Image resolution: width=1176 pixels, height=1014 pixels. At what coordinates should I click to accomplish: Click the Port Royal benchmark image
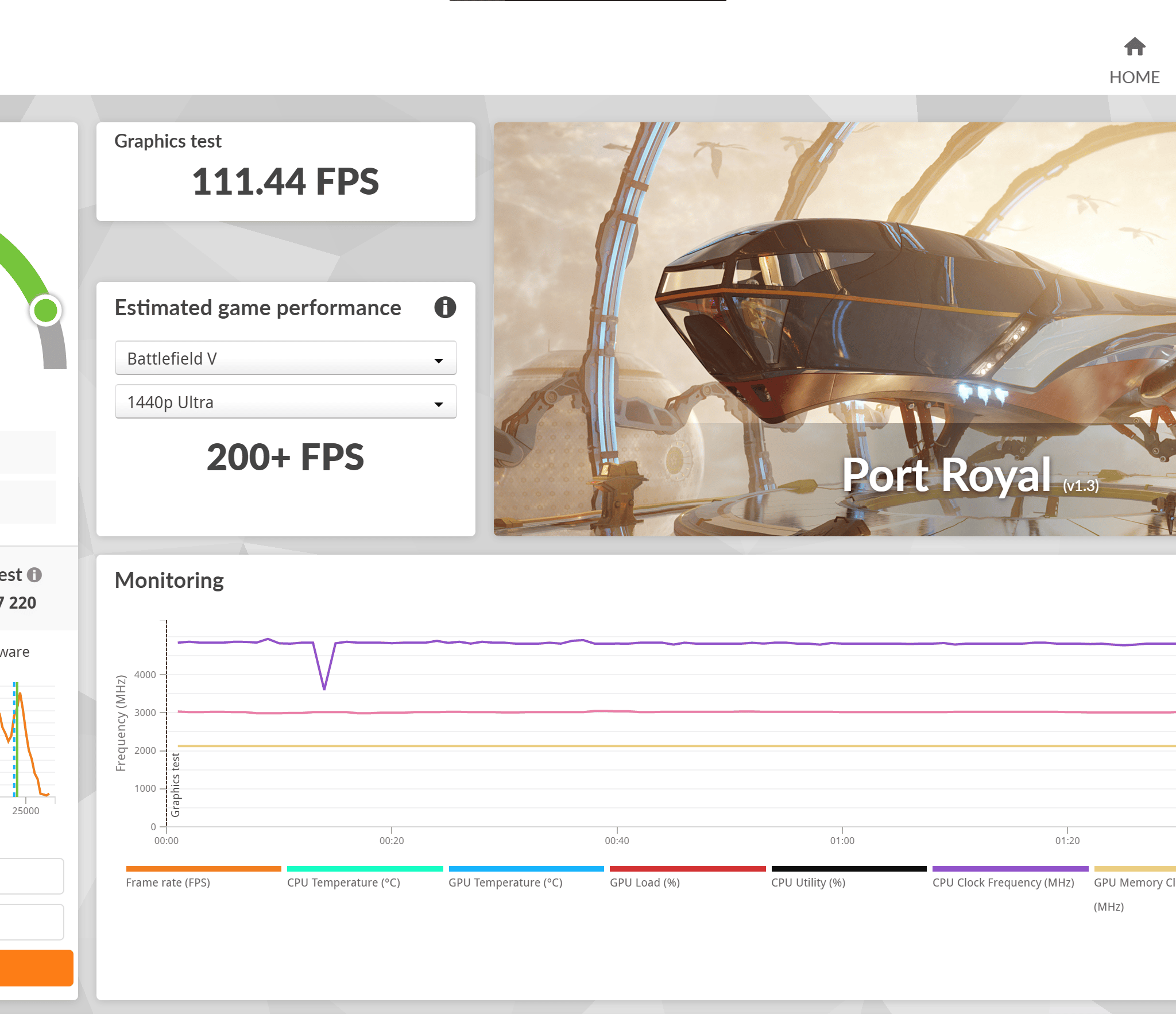pyautogui.click(x=835, y=329)
